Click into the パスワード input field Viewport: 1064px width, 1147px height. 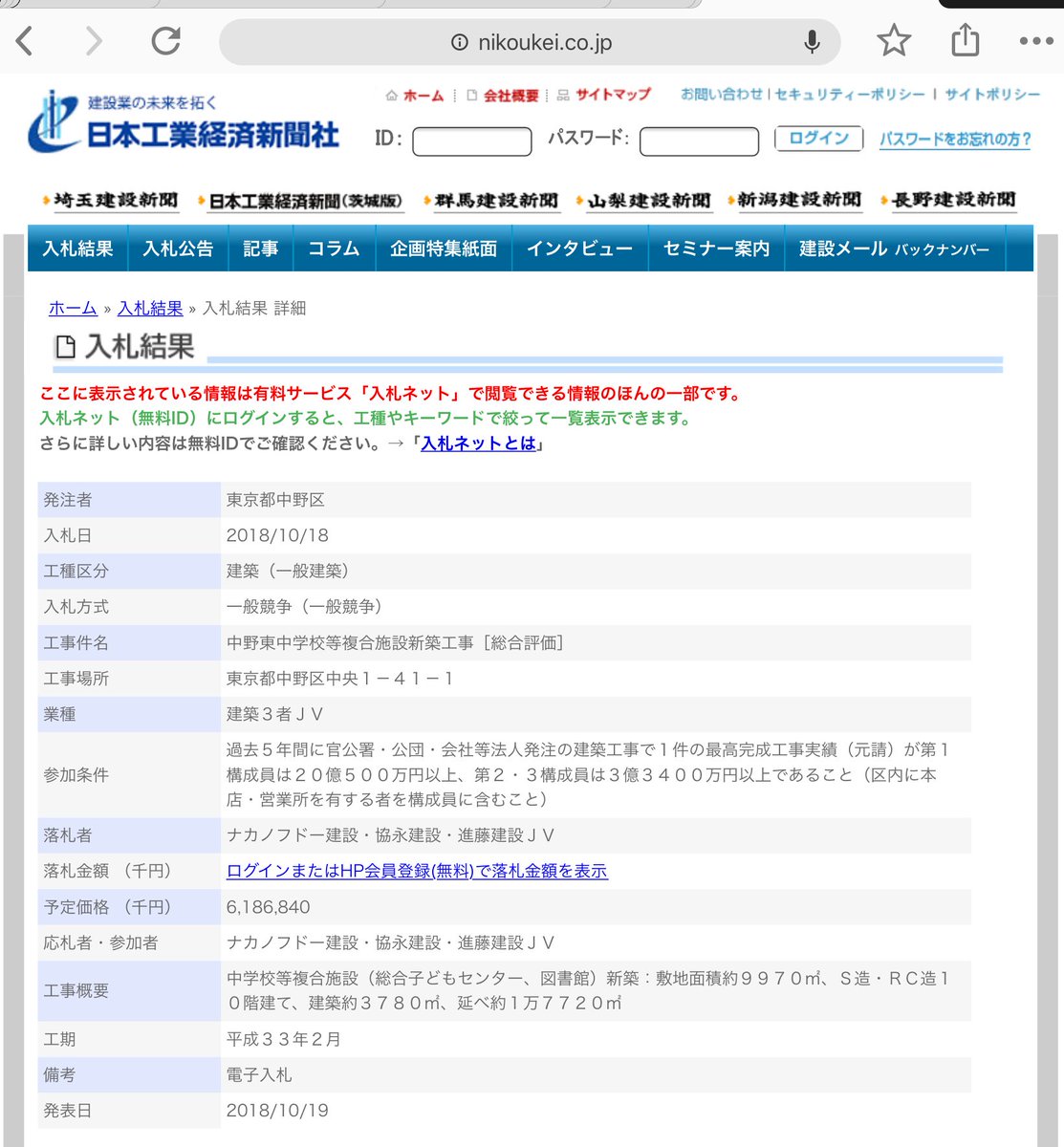[x=699, y=141]
